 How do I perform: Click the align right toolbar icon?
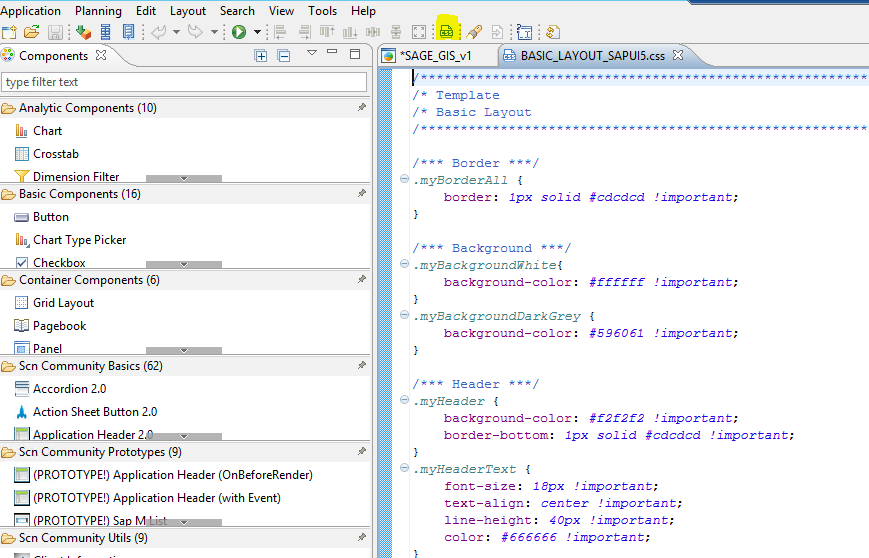[304, 32]
